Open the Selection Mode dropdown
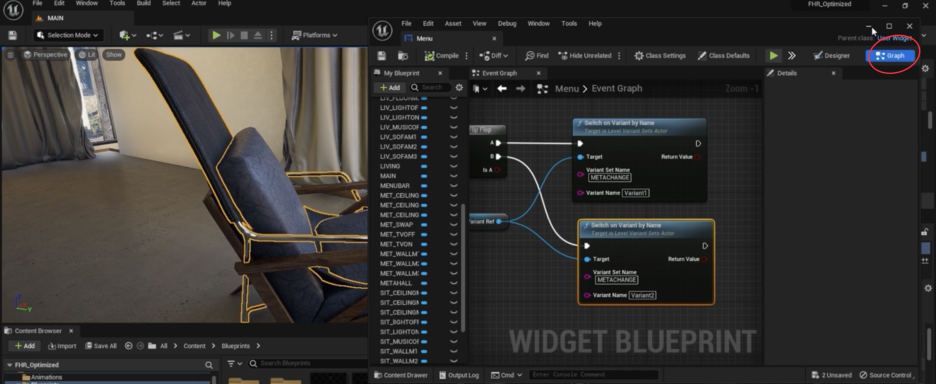The height and width of the screenshot is (384, 936). click(x=68, y=35)
